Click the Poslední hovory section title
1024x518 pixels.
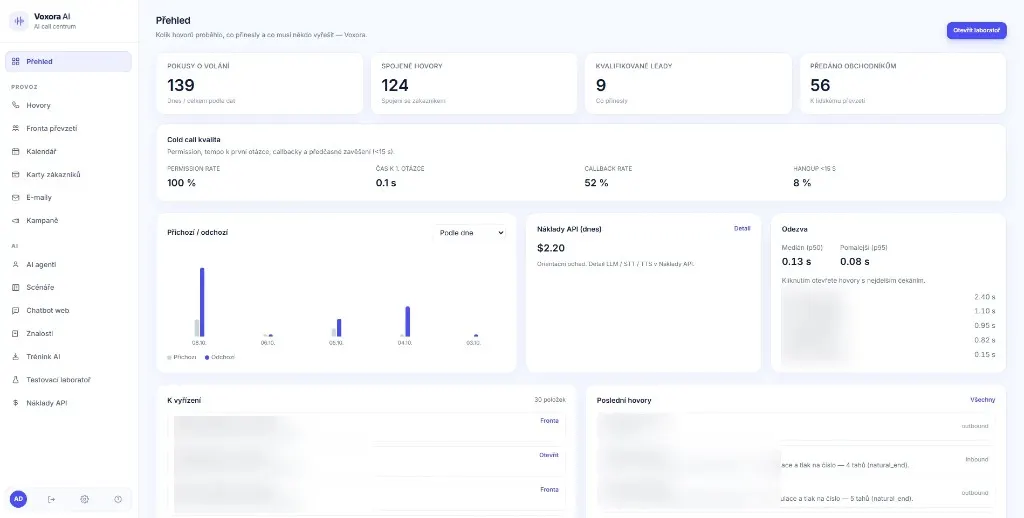[624, 400]
